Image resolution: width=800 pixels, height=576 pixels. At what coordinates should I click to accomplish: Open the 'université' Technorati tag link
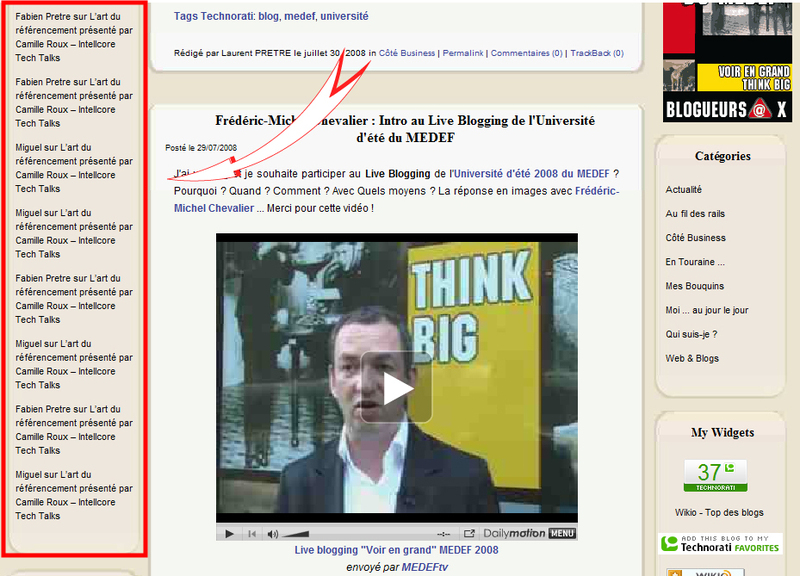[344, 16]
